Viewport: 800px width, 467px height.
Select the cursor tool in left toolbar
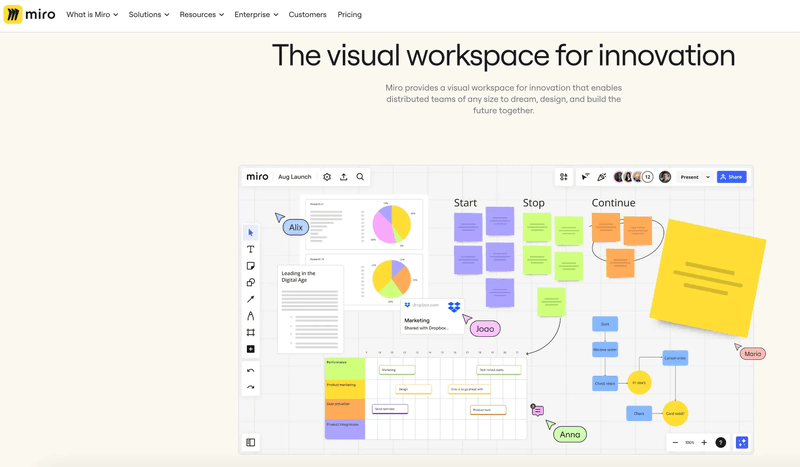coord(251,233)
